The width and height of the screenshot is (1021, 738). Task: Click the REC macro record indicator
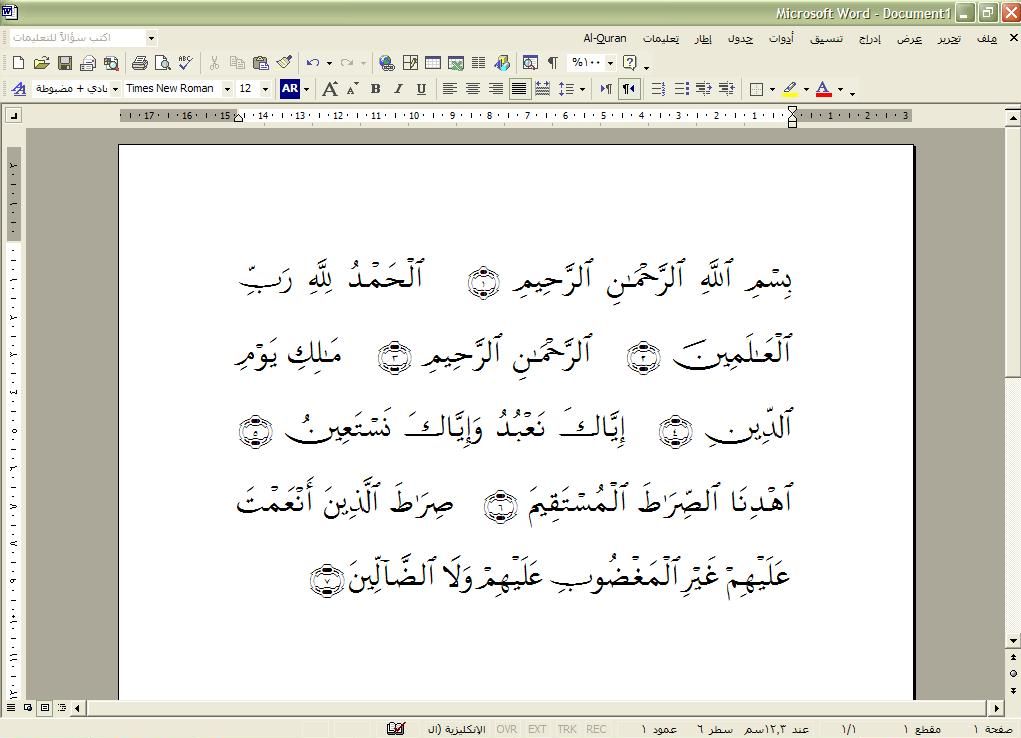click(596, 730)
